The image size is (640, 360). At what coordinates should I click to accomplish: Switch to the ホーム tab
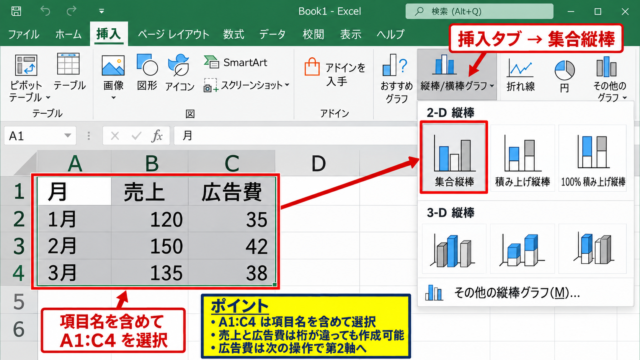click(x=68, y=34)
